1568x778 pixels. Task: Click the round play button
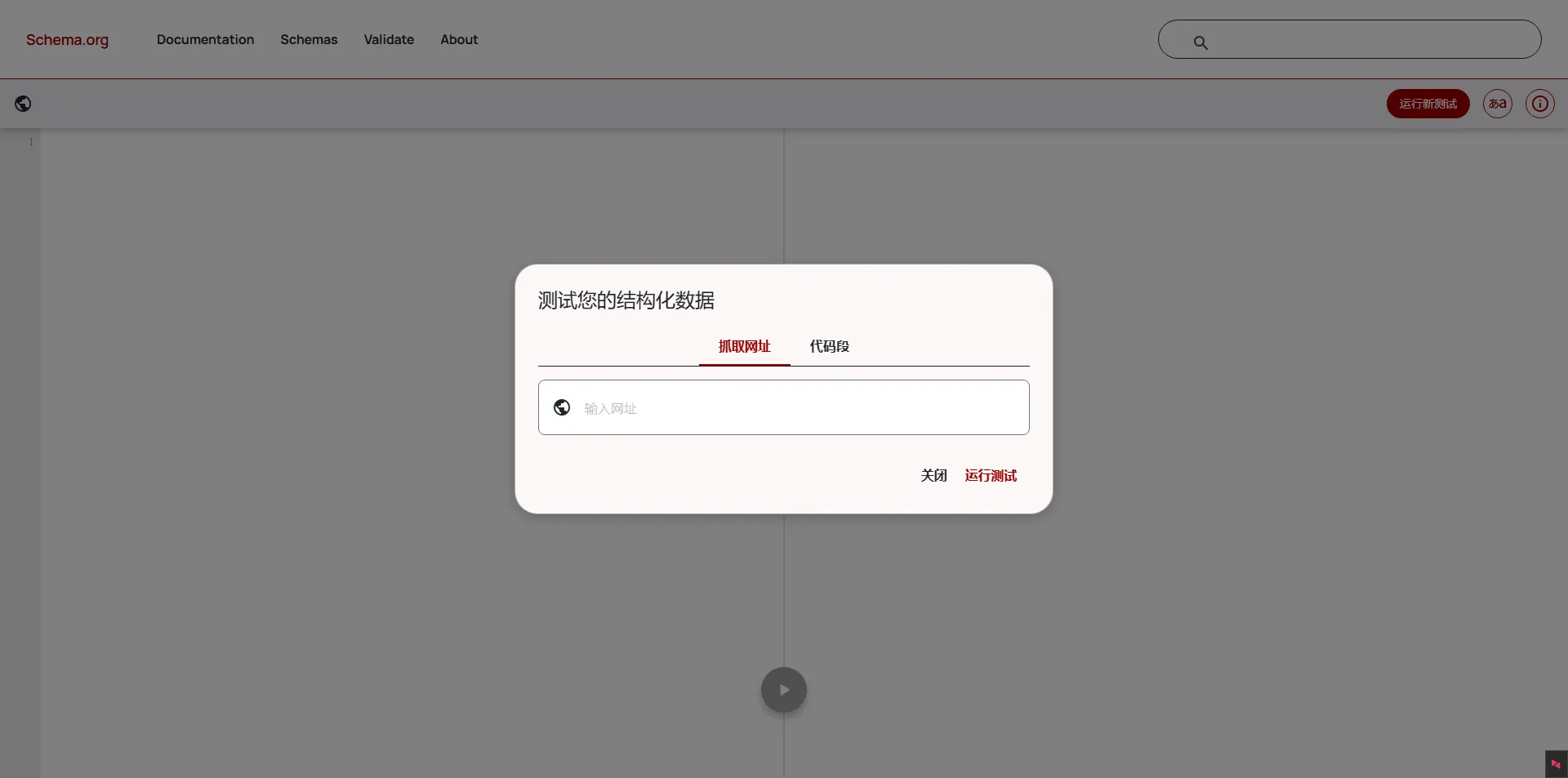pos(783,690)
